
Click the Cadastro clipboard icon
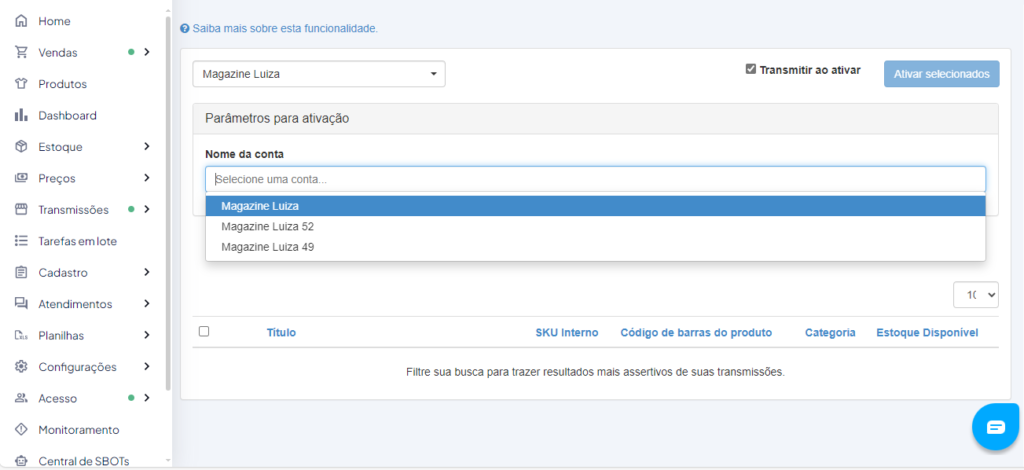21,272
